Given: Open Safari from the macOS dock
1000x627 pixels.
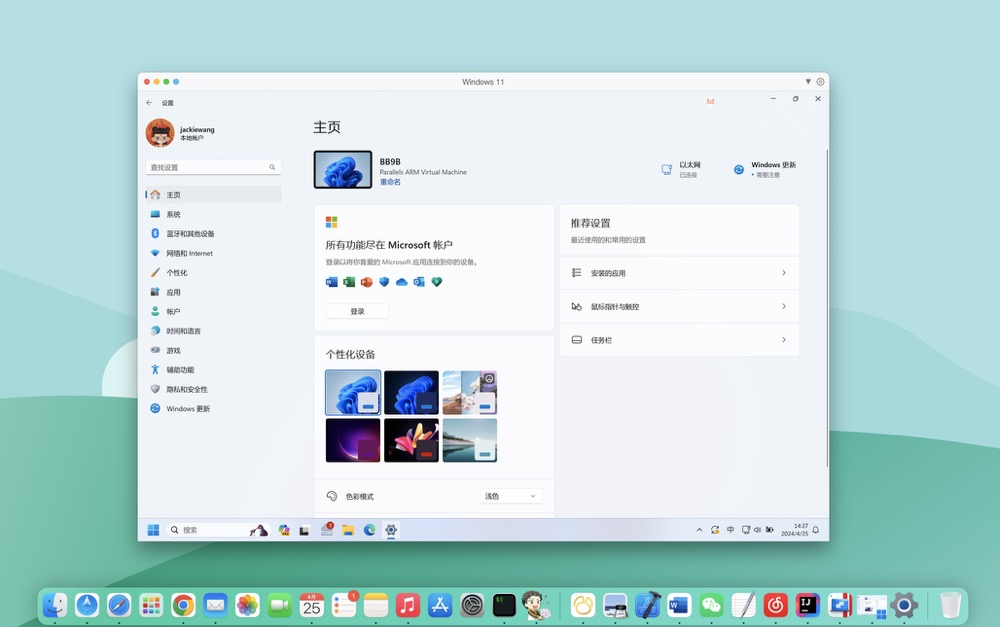Looking at the screenshot, I should click(119, 605).
